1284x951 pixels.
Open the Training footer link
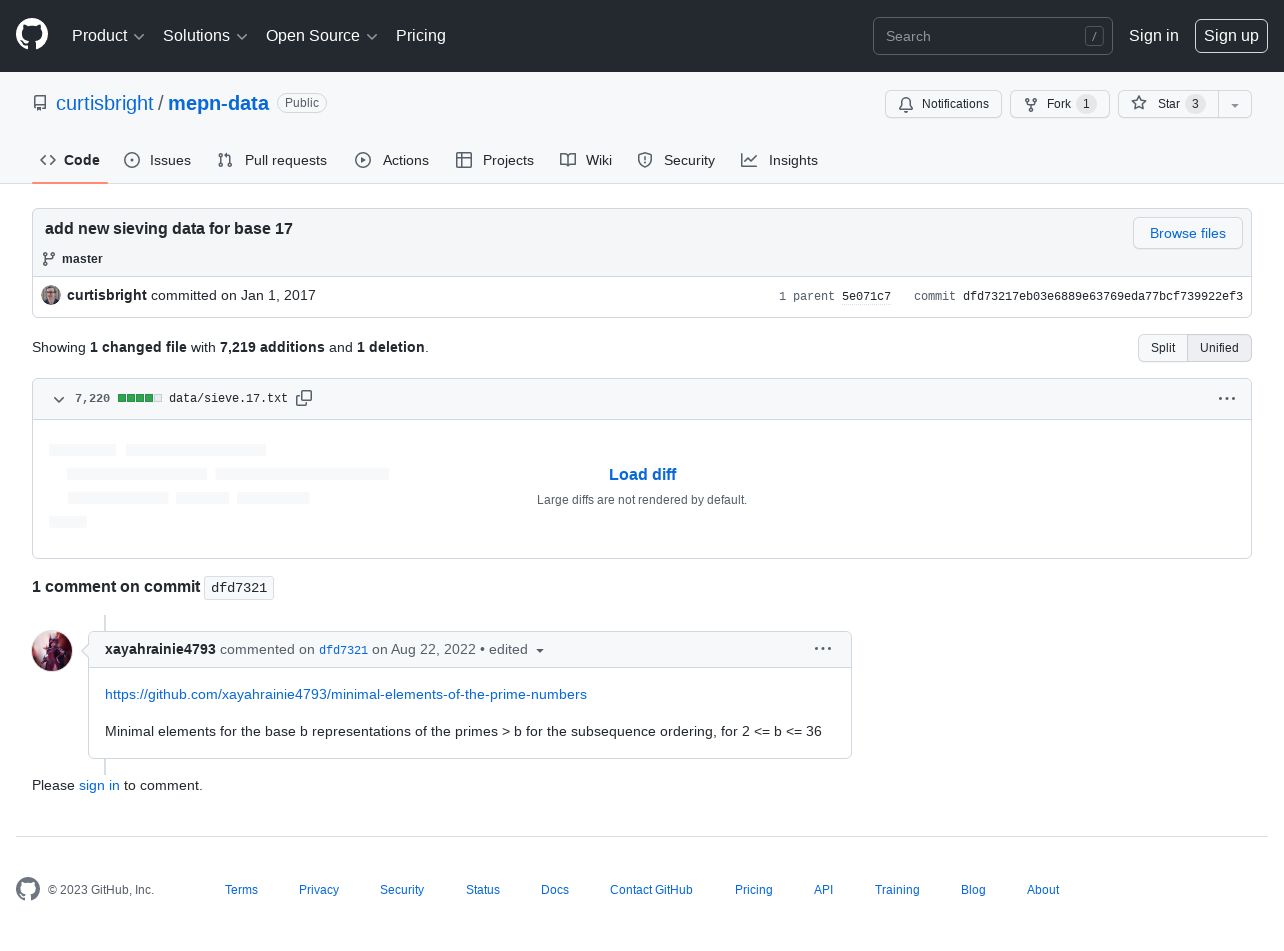897,890
